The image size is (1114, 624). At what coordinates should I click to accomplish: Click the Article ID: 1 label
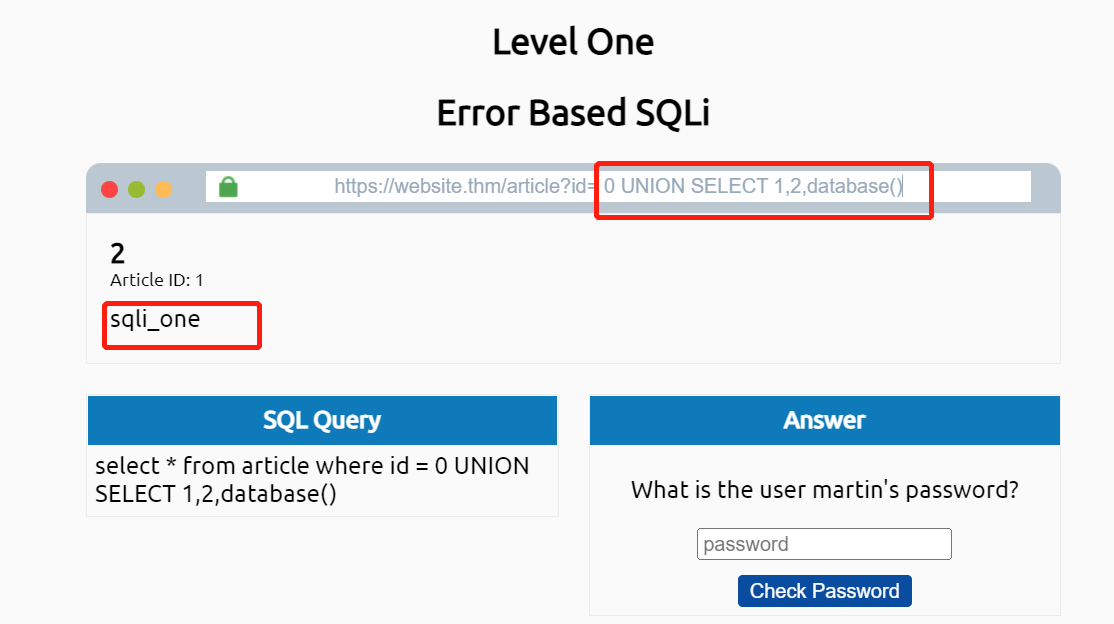pos(157,280)
